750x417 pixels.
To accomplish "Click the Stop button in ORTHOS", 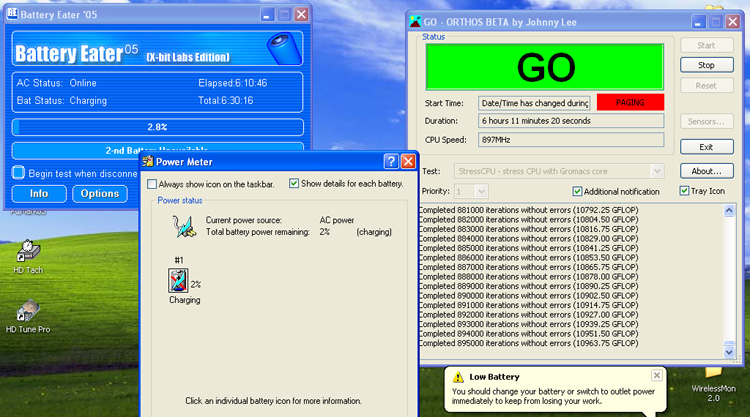I will (706, 65).
